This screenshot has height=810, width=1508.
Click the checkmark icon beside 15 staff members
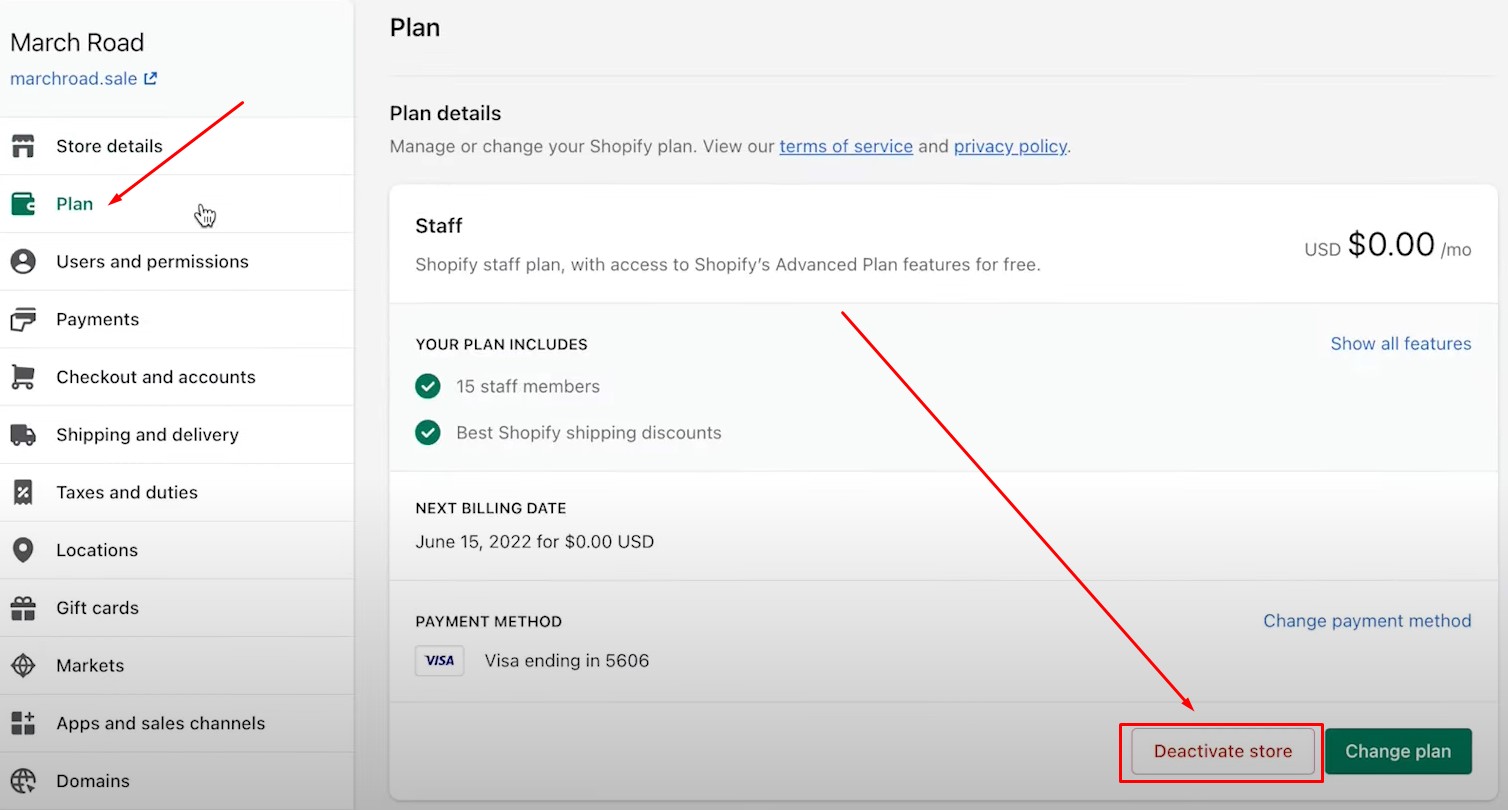click(x=428, y=386)
